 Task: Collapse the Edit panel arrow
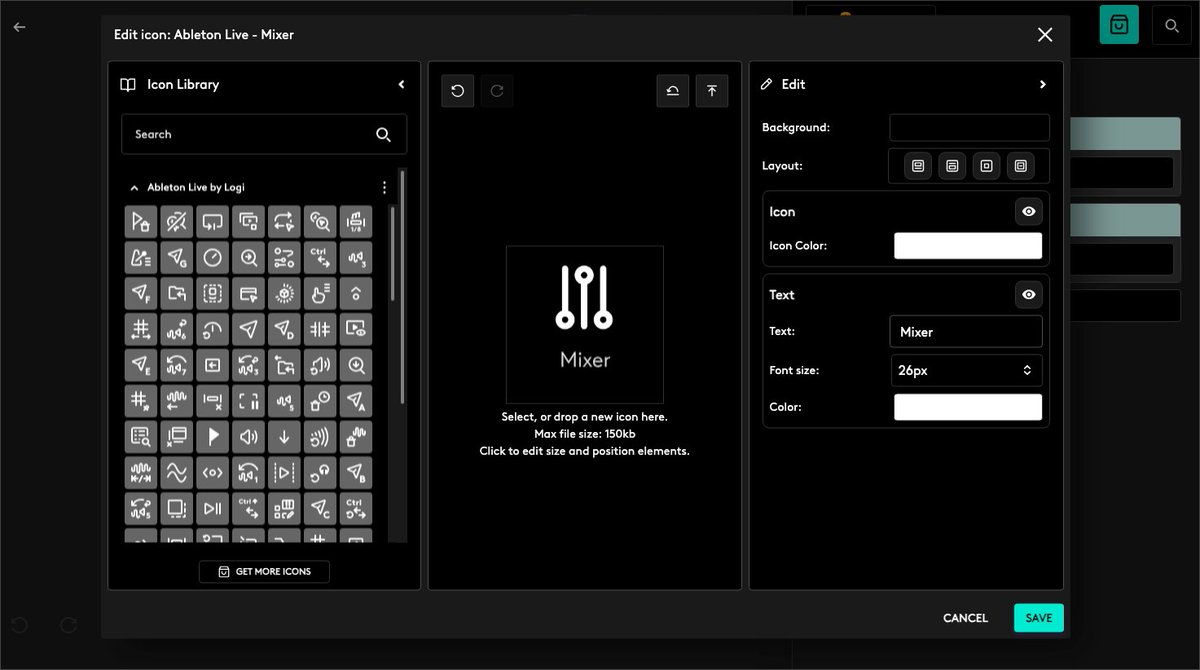(1043, 85)
